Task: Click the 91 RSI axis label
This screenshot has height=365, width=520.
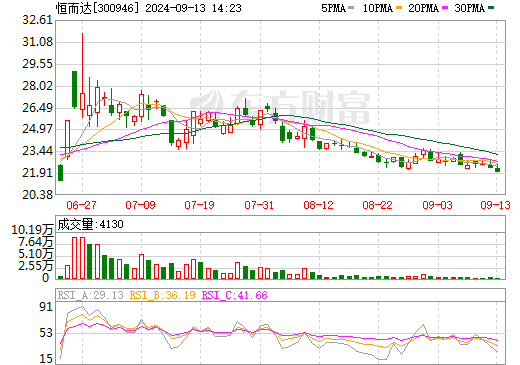Action: click(x=46, y=307)
